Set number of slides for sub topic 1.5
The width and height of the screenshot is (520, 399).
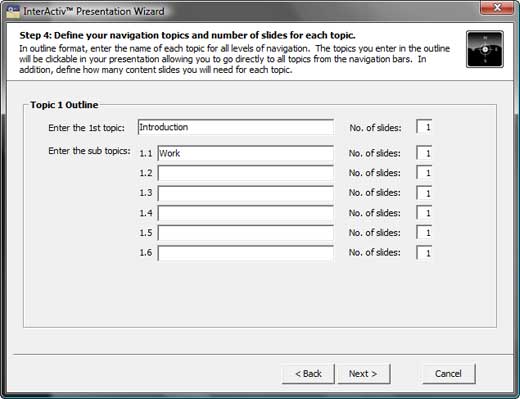click(424, 233)
